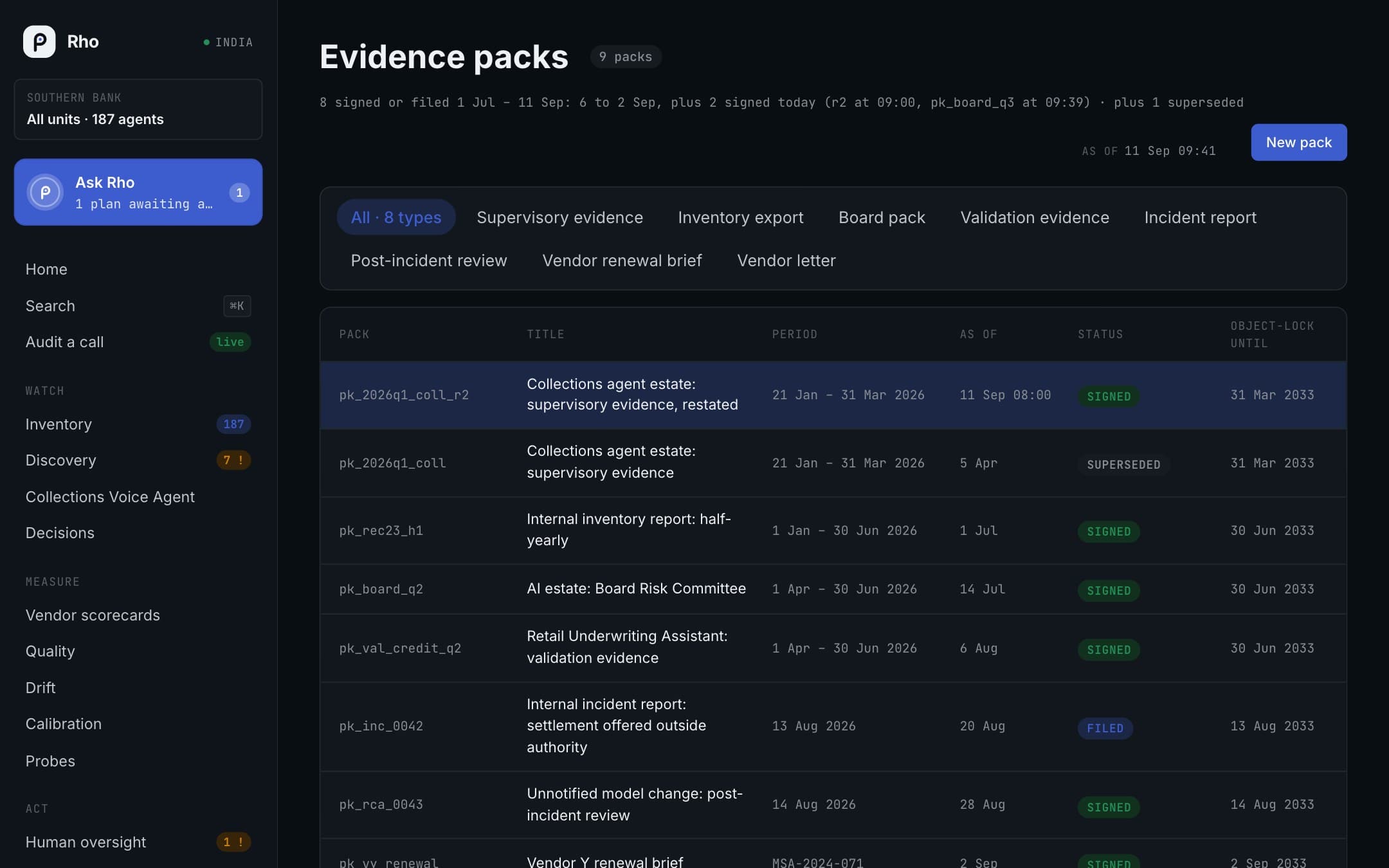1389x868 pixels.
Task: Filter by Vendor renewal brief
Action: coord(622,260)
